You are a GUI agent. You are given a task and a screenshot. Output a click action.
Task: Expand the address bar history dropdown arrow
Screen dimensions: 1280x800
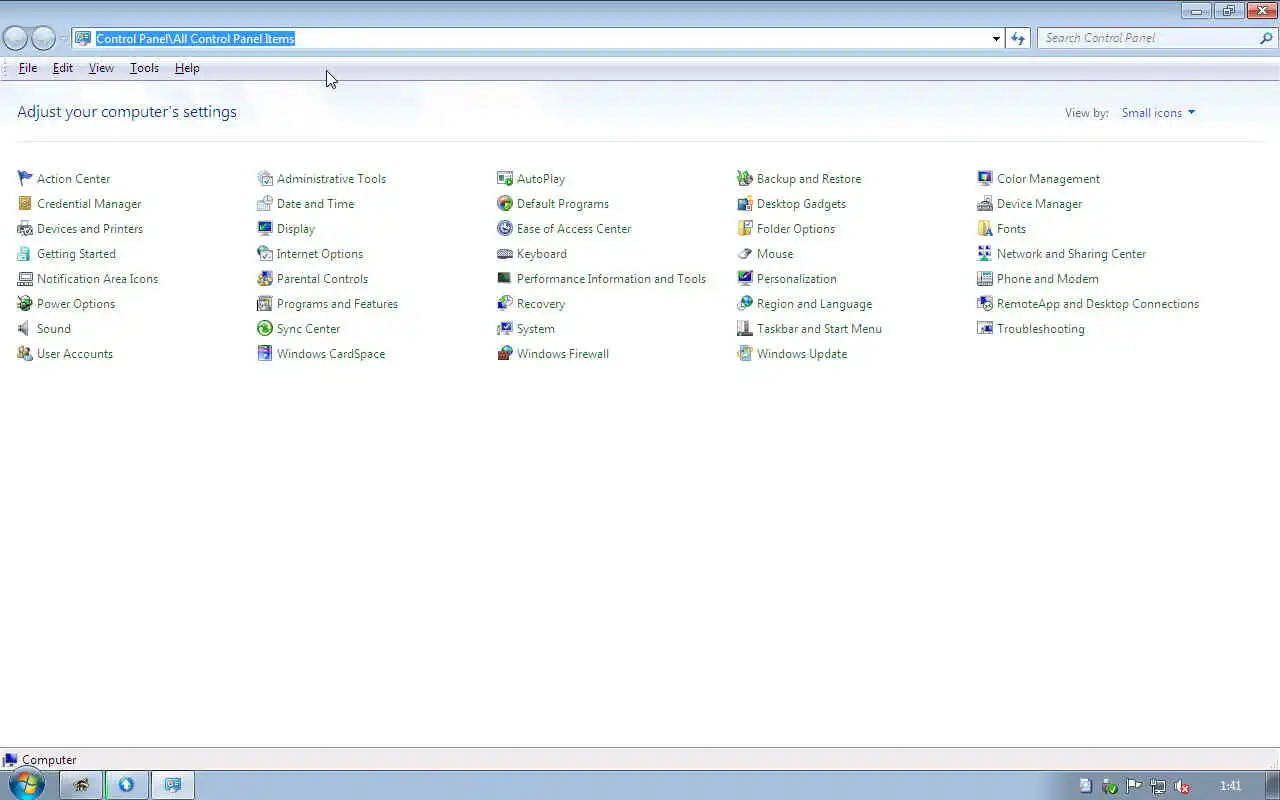996,38
